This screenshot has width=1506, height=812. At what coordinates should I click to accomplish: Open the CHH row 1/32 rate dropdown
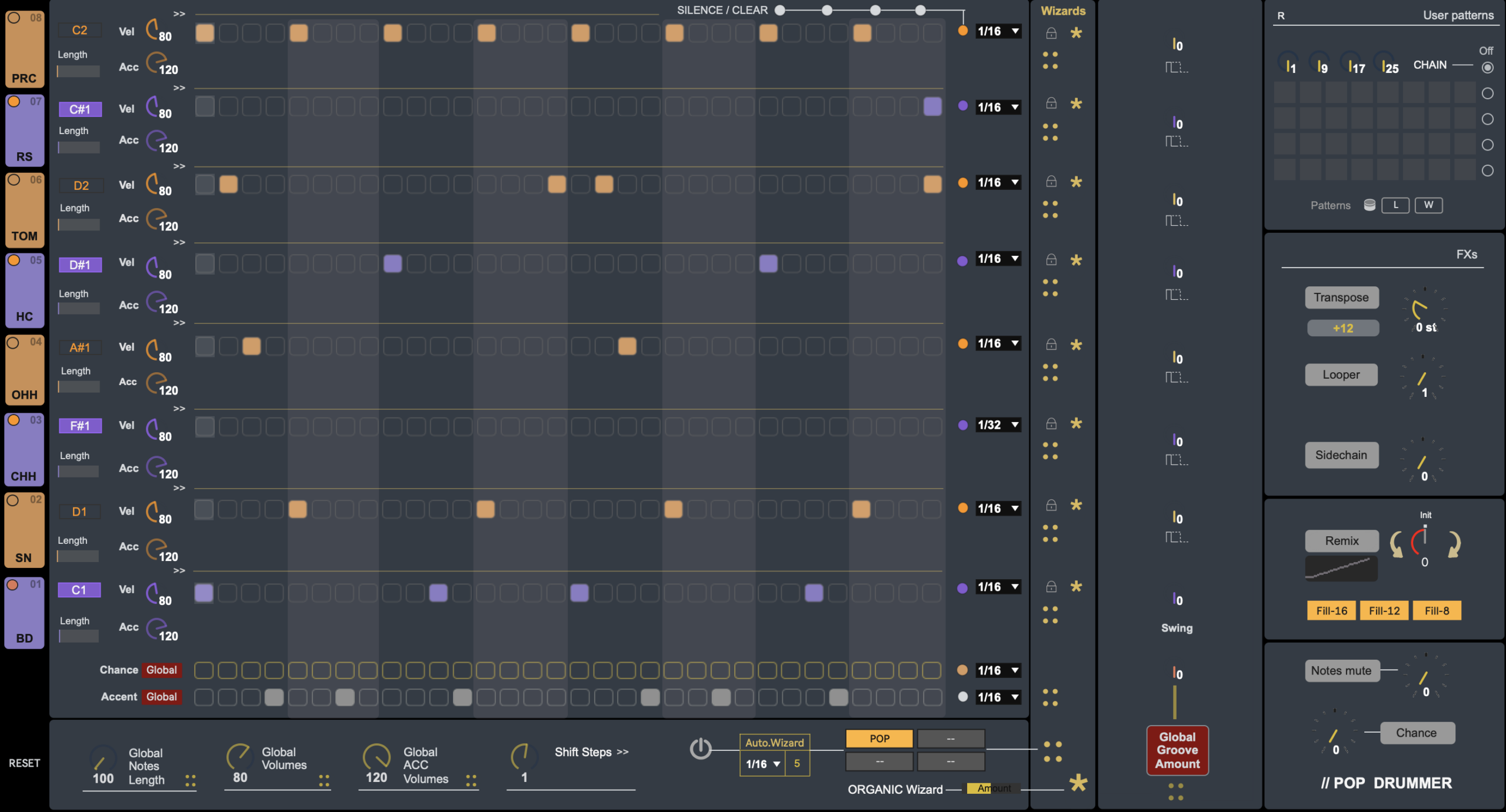point(998,425)
